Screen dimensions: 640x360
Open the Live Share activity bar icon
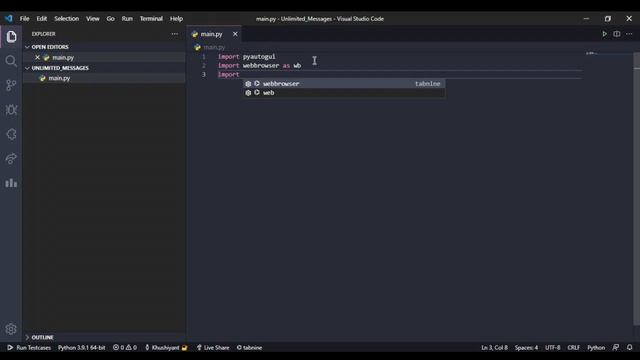[x=11, y=158]
